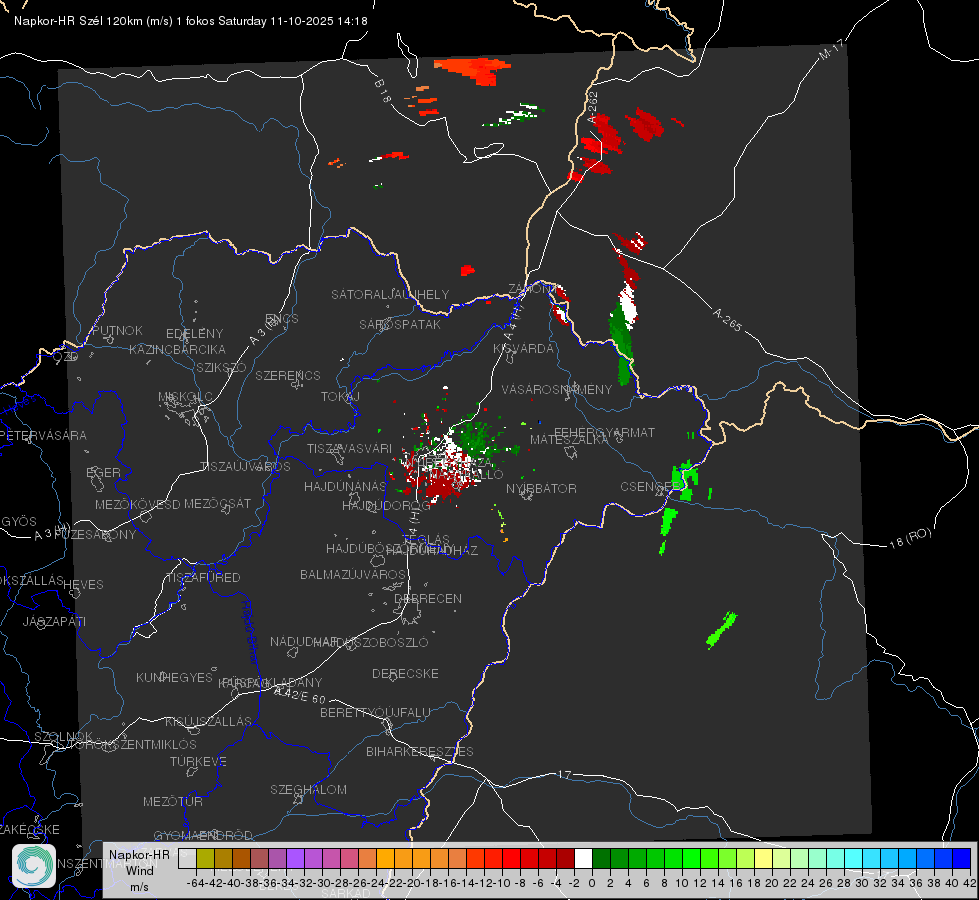Click the HAJDÚDOROG city label
Screen dimensions: 979x900
(386, 505)
